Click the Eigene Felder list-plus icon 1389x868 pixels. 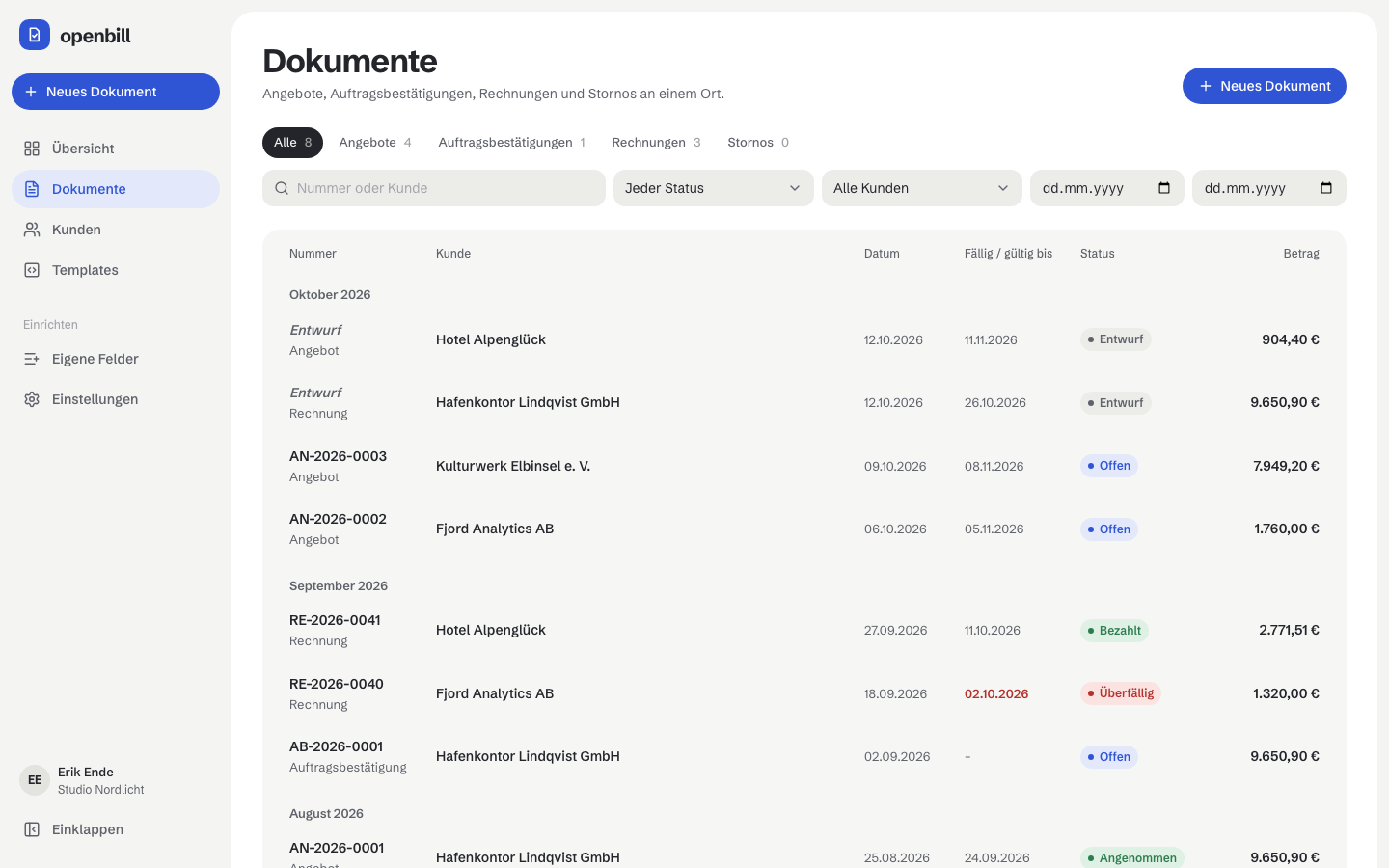tap(32, 359)
